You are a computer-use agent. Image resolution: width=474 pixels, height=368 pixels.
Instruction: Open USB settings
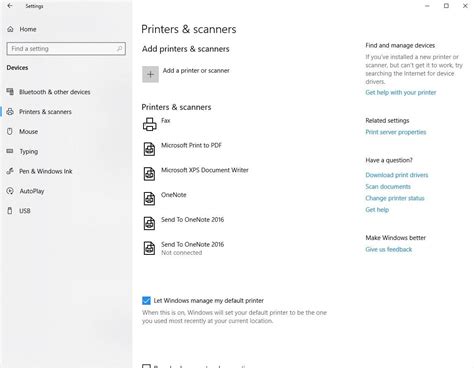[24, 211]
